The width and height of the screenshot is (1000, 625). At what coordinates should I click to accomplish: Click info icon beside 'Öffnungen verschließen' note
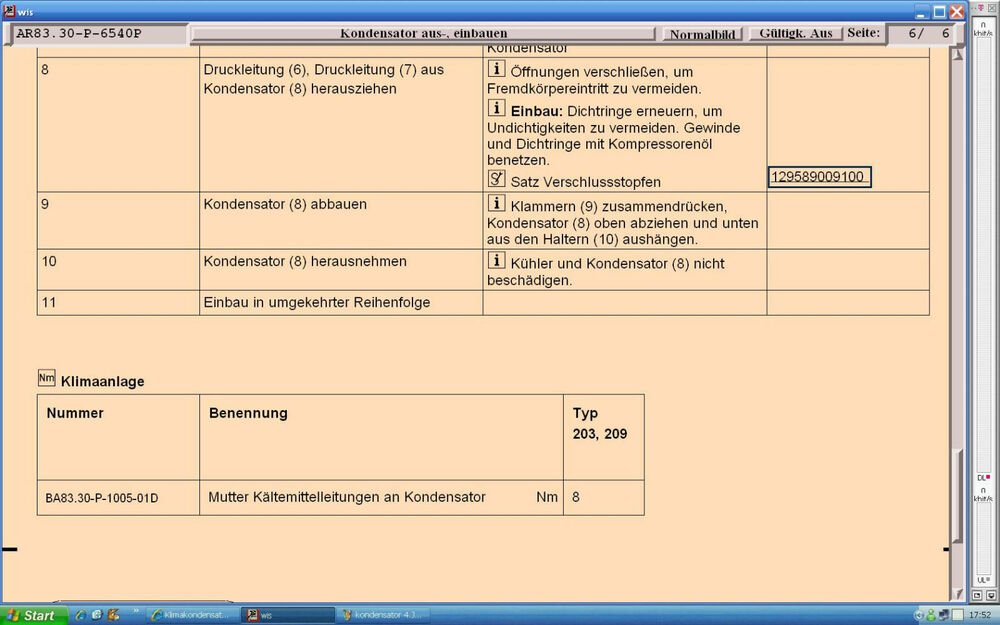click(x=496, y=69)
